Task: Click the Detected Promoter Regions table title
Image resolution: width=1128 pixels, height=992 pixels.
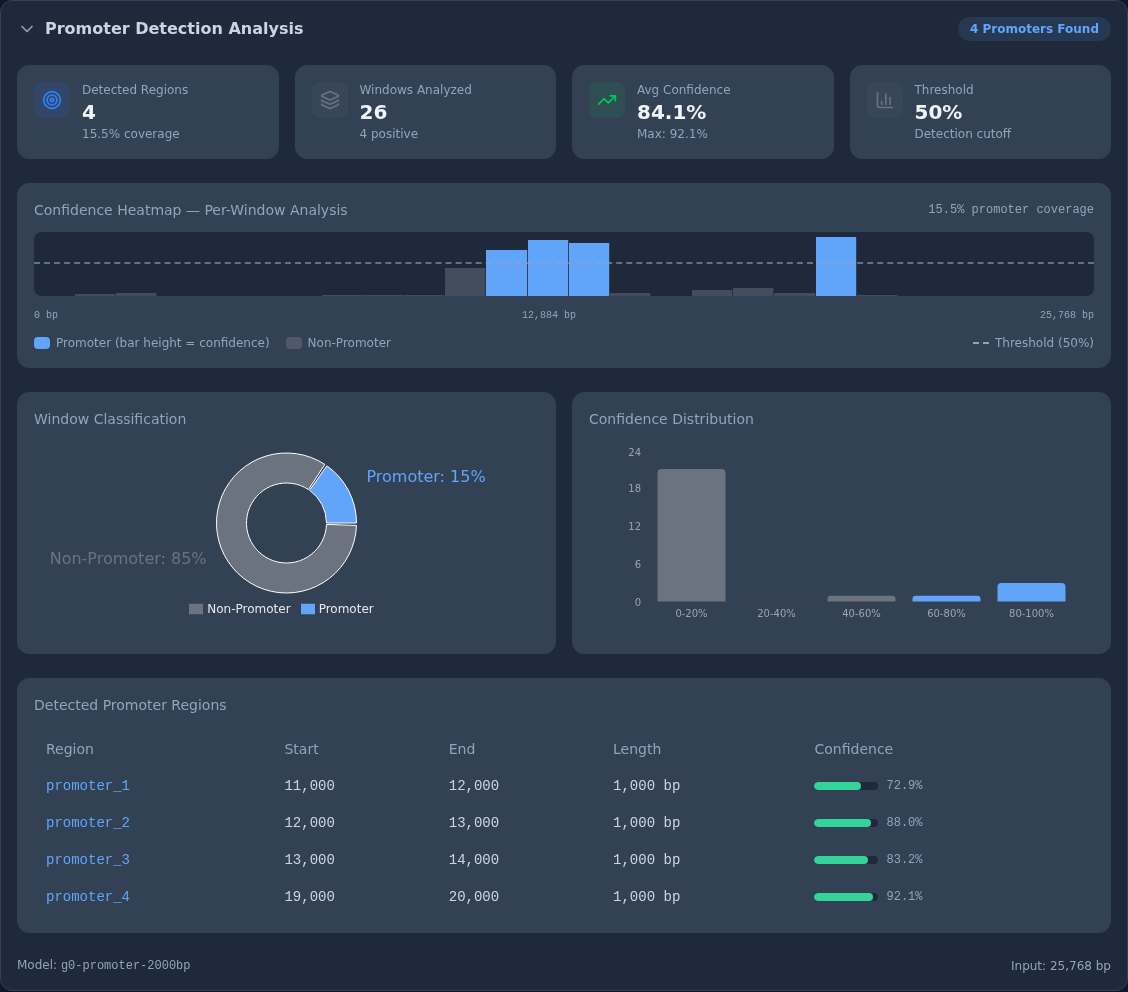Action: click(x=130, y=705)
